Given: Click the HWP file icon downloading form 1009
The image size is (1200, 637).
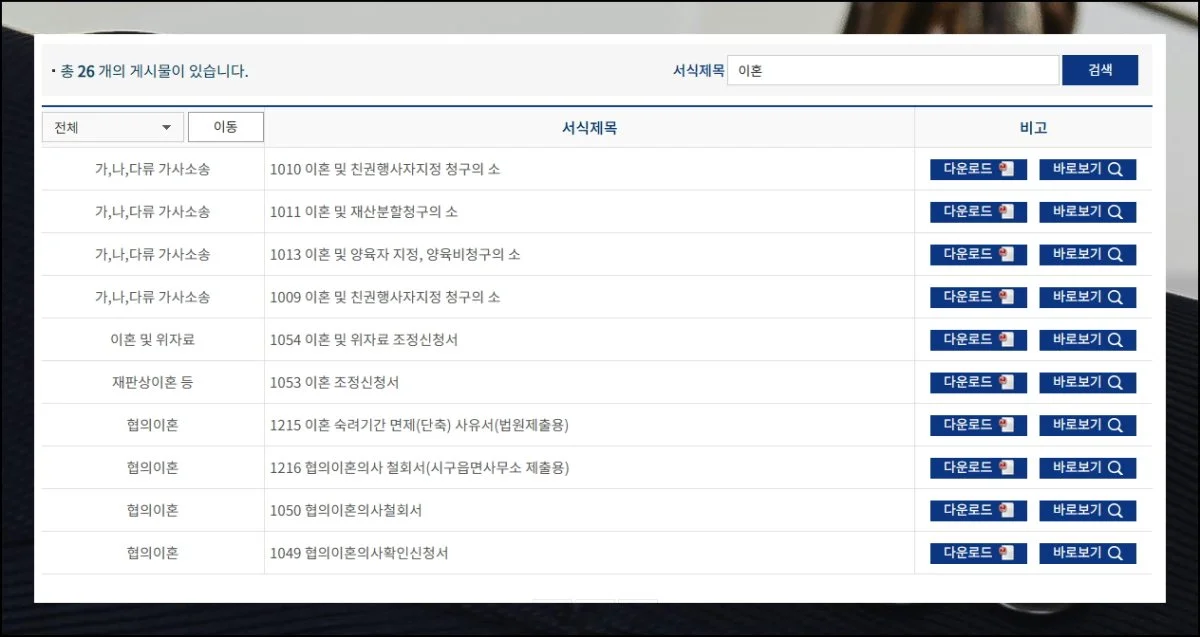Looking at the screenshot, I should (x=1007, y=297).
